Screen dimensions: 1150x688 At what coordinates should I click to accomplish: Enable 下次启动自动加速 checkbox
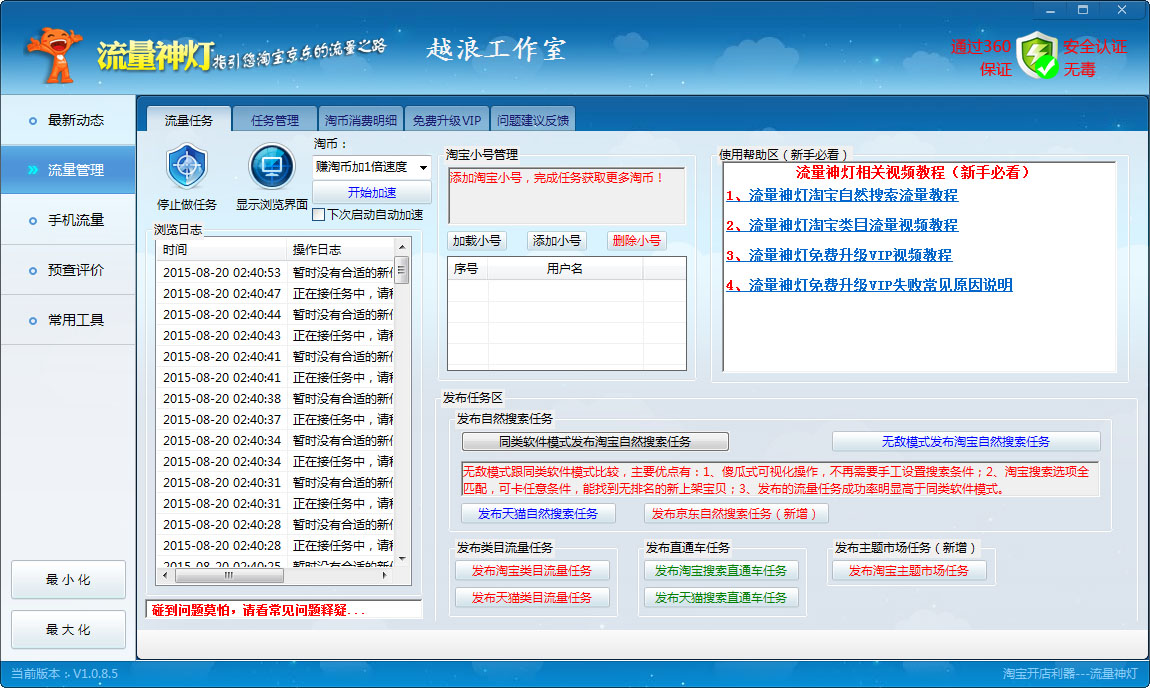[x=319, y=215]
